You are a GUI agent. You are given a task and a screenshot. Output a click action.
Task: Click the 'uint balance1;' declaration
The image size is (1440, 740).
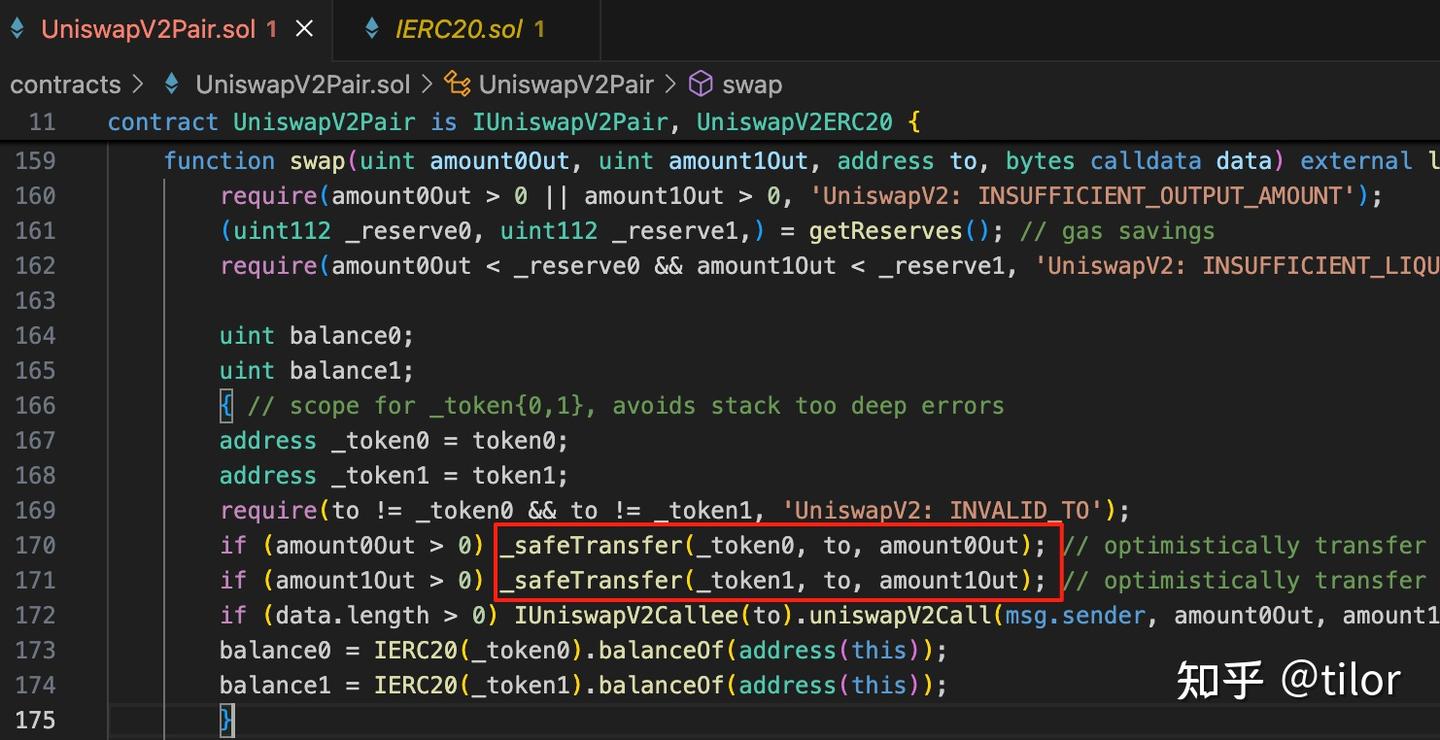coord(317,371)
